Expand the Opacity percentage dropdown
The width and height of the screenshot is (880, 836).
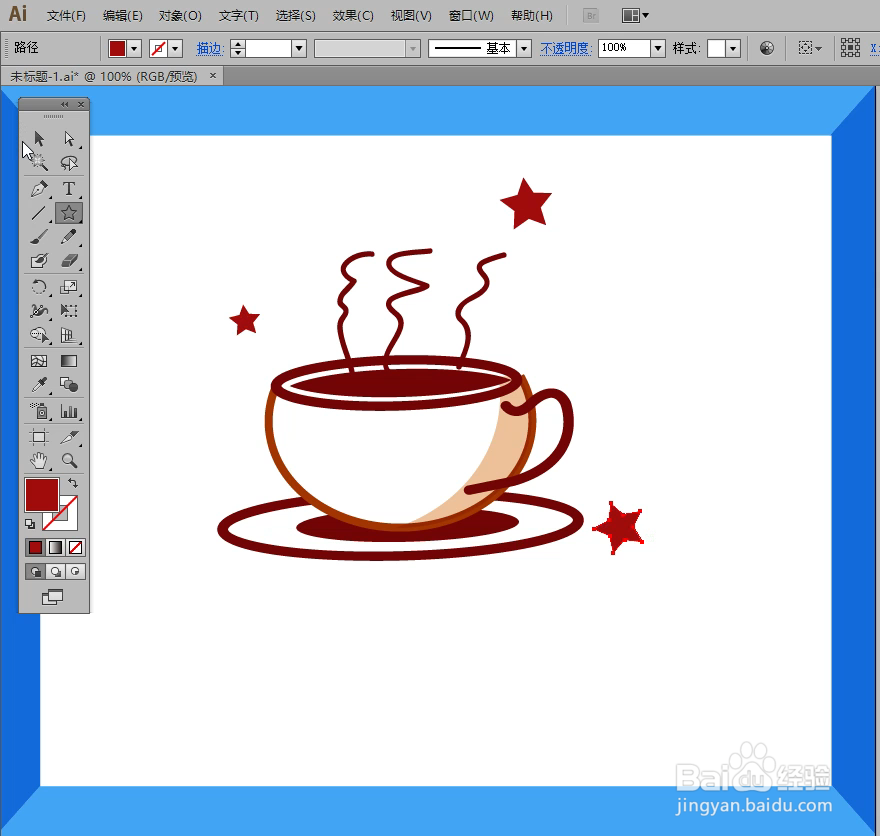tap(657, 48)
